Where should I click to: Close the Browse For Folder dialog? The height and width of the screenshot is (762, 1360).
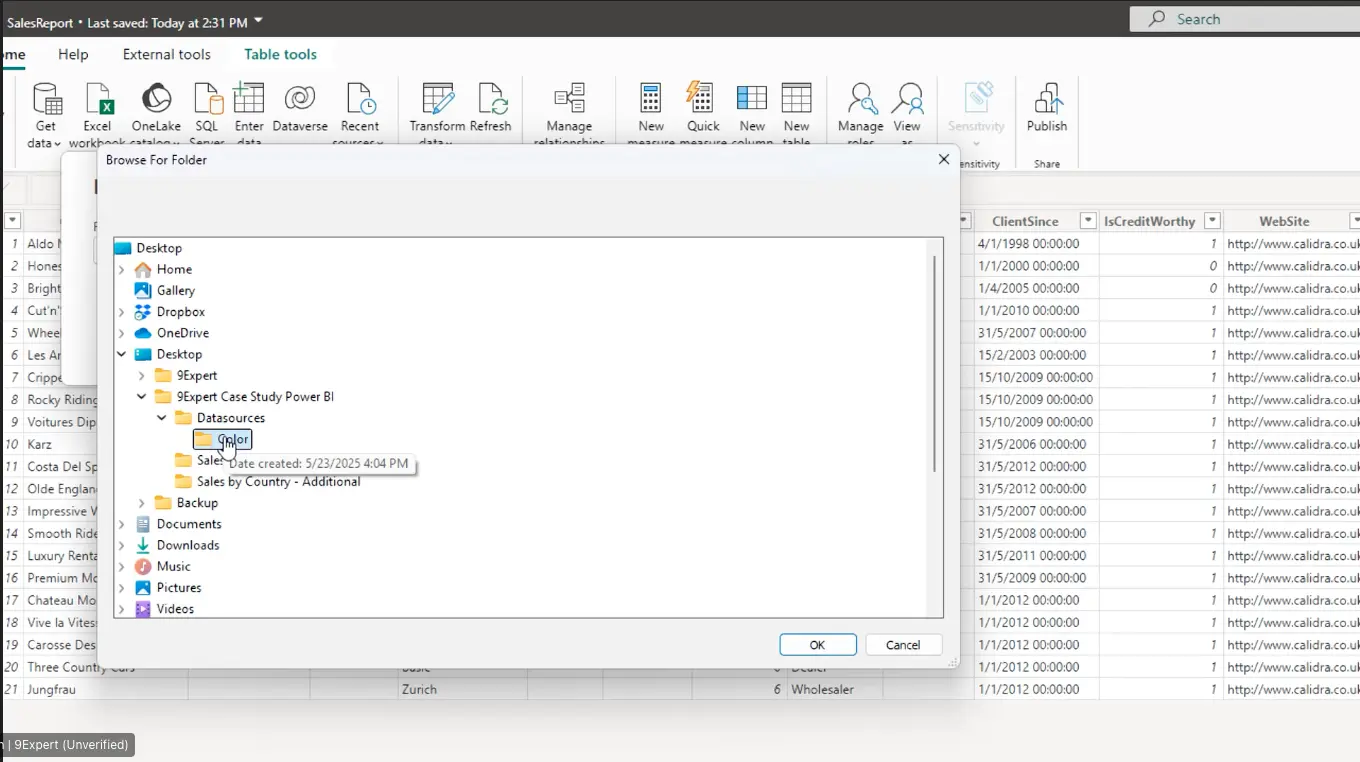943,159
